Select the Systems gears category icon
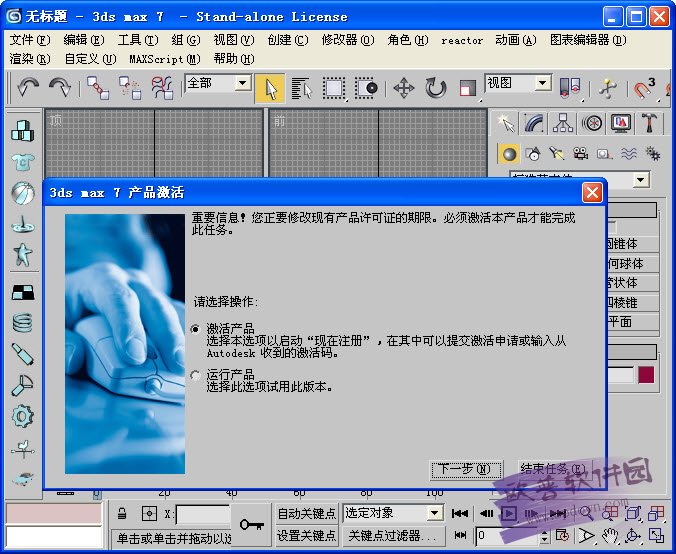The image size is (676, 554). 653,154
